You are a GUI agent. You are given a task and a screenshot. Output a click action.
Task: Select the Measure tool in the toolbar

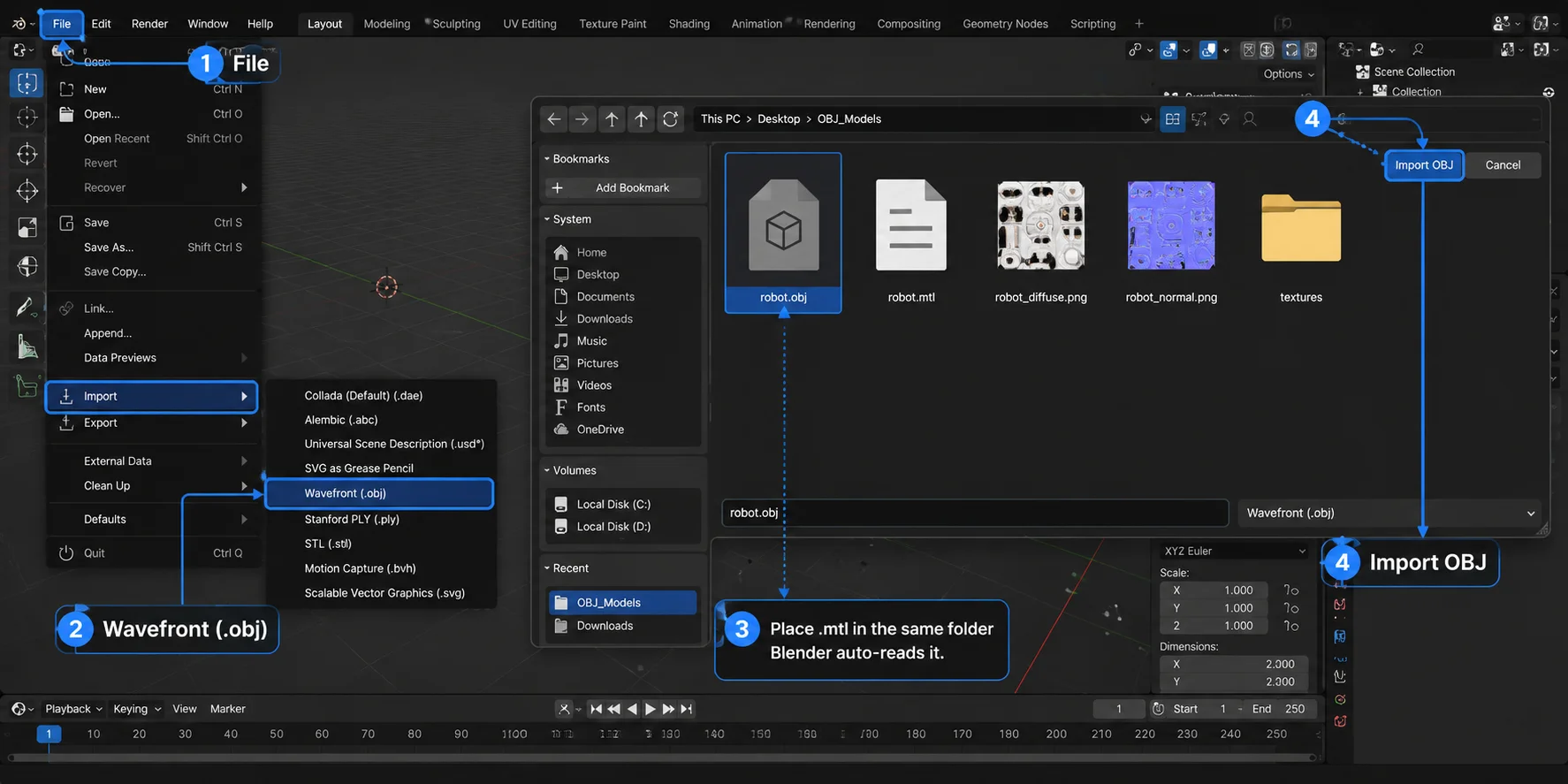[x=27, y=346]
